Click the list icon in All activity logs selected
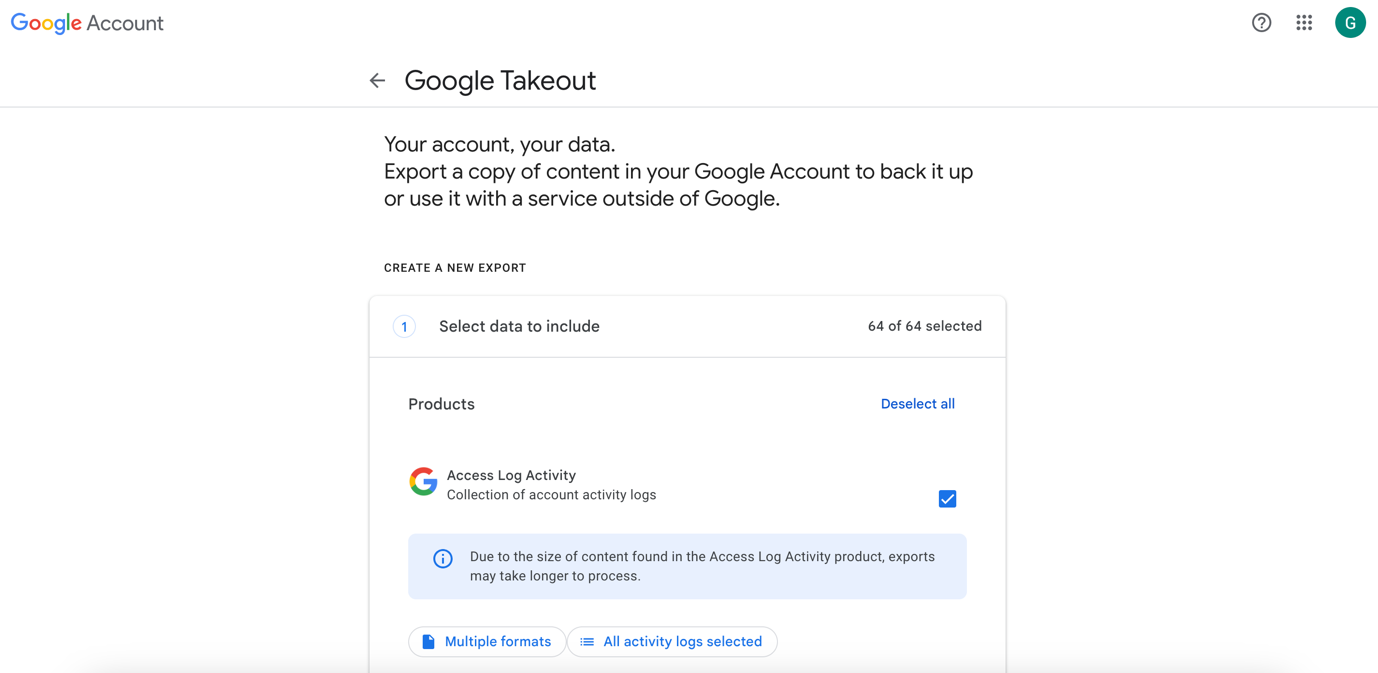This screenshot has height=673, width=1378. [x=587, y=642]
